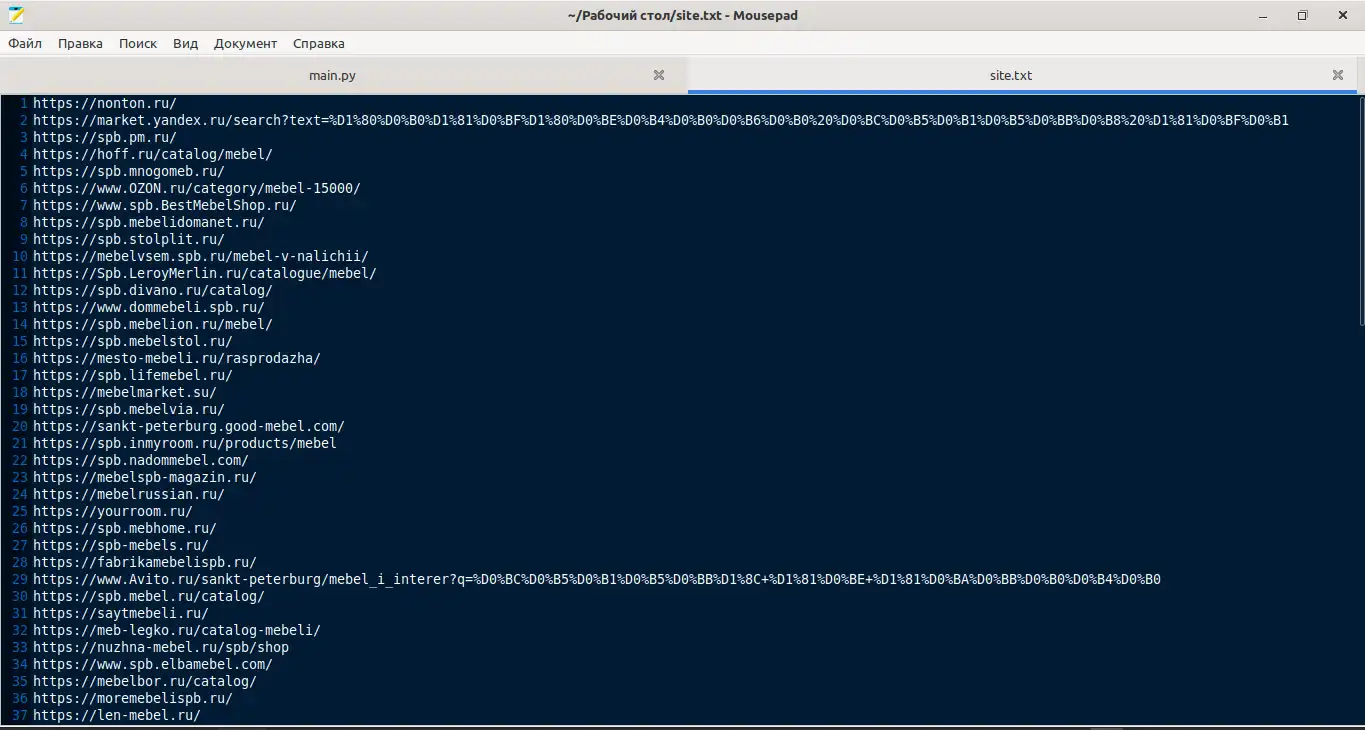Click the line https://yourroom.ru/

pos(113,511)
